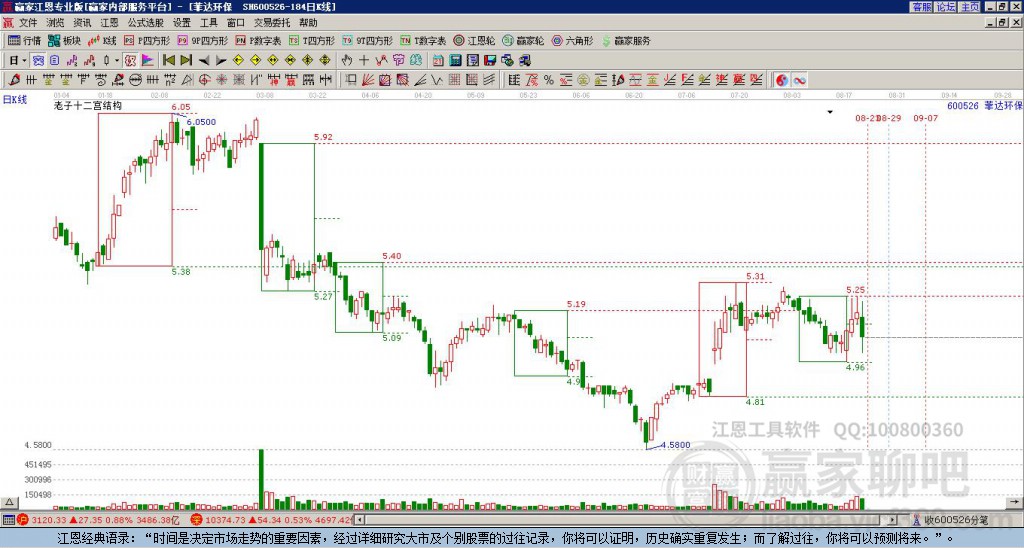
Task: Switch to the K线 chart view
Action: click(x=103, y=40)
